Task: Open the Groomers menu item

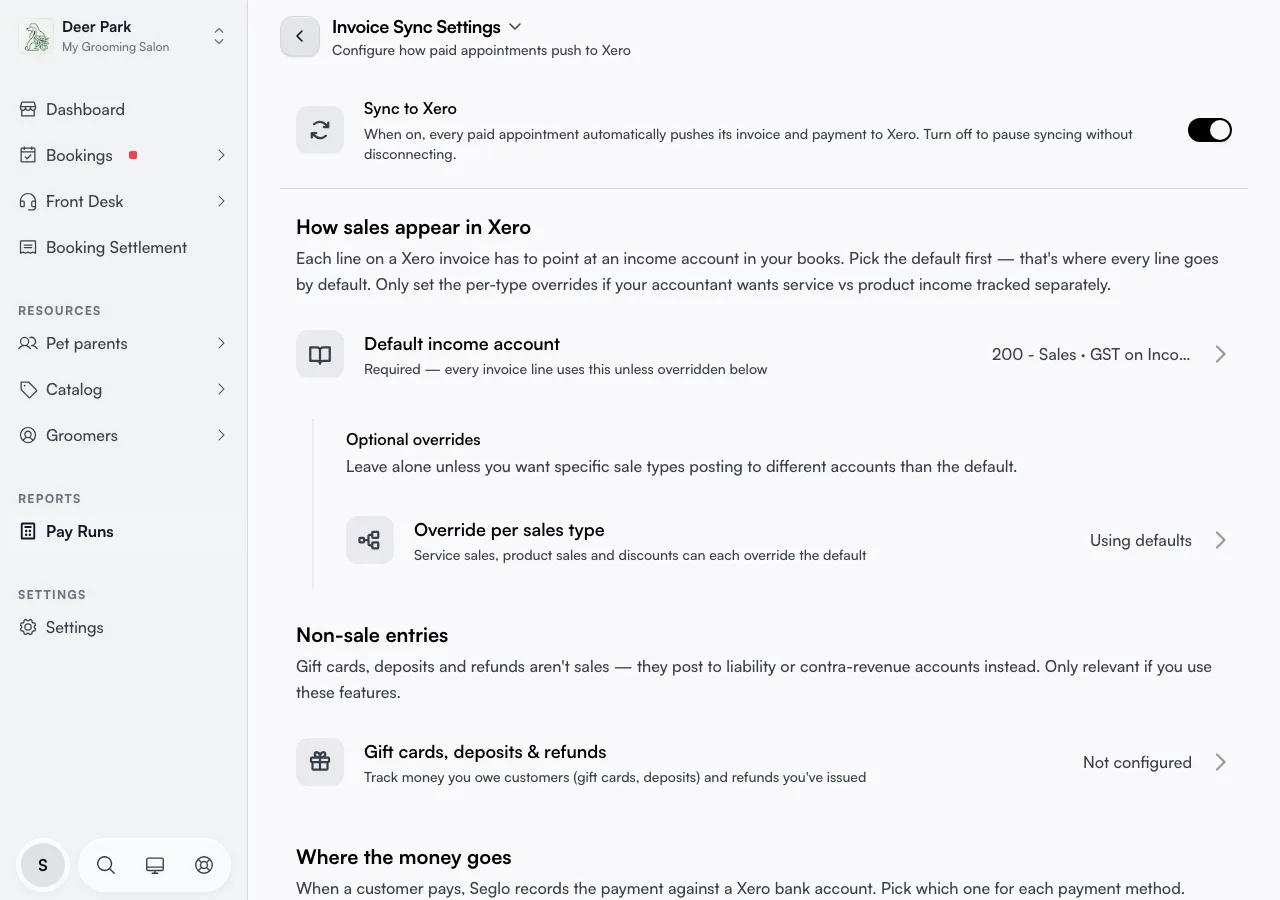Action: (x=123, y=435)
